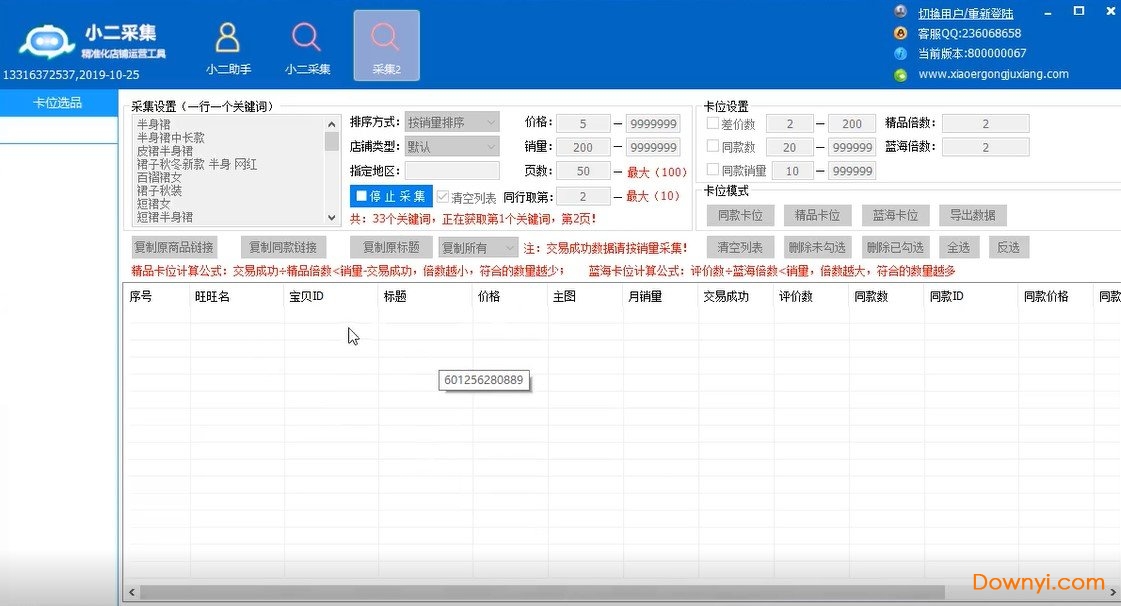Enable the 差价数 checkbox
The image size is (1121, 606).
[713, 123]
